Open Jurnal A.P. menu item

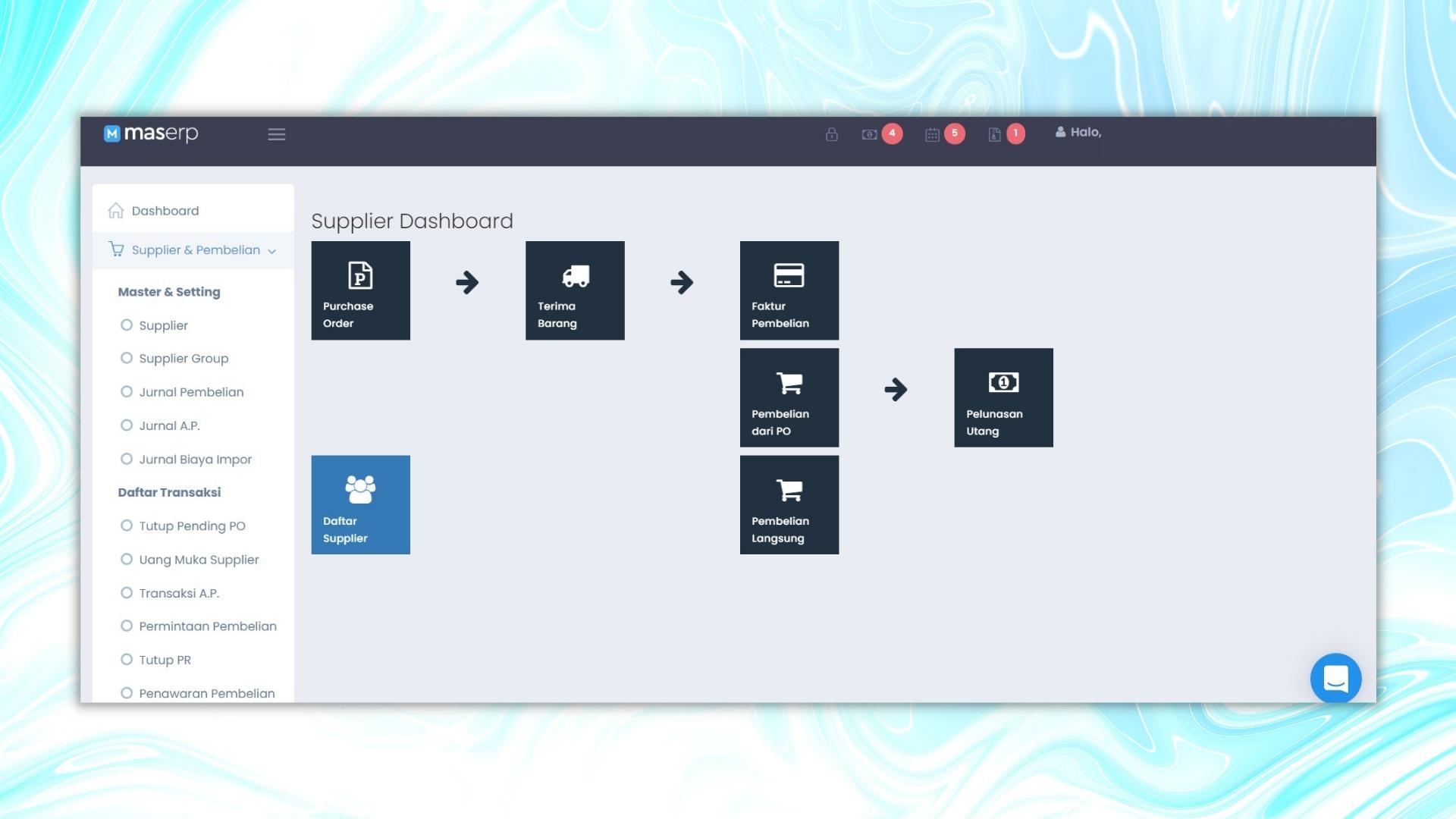[x=169, y=426]
